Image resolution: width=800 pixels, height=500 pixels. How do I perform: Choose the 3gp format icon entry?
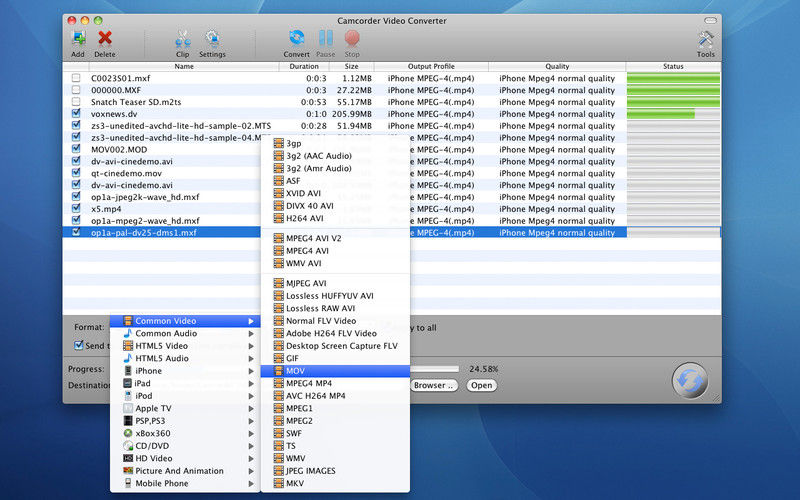[278, 143]
